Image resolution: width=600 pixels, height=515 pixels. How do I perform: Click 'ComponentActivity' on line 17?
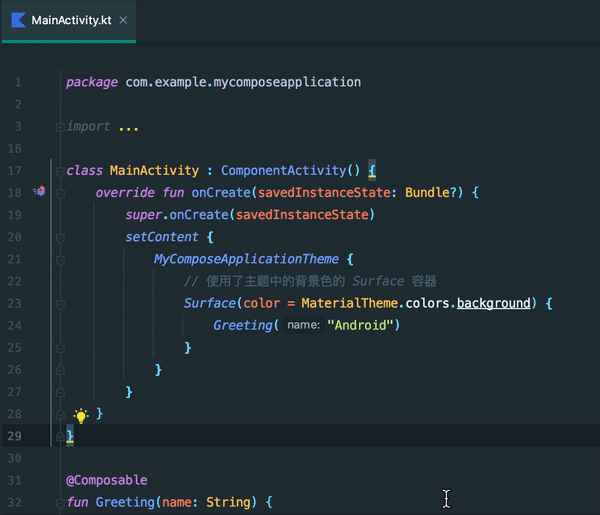click(284, 170)
